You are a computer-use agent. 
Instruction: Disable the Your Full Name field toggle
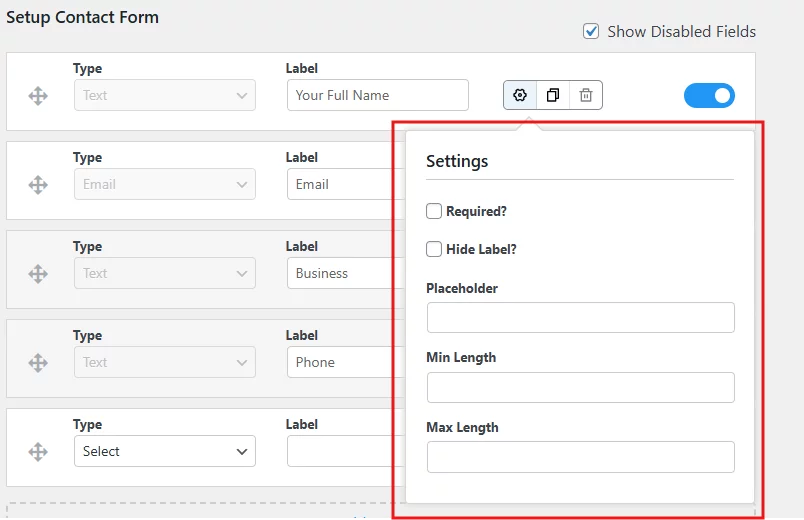(709, 95)
